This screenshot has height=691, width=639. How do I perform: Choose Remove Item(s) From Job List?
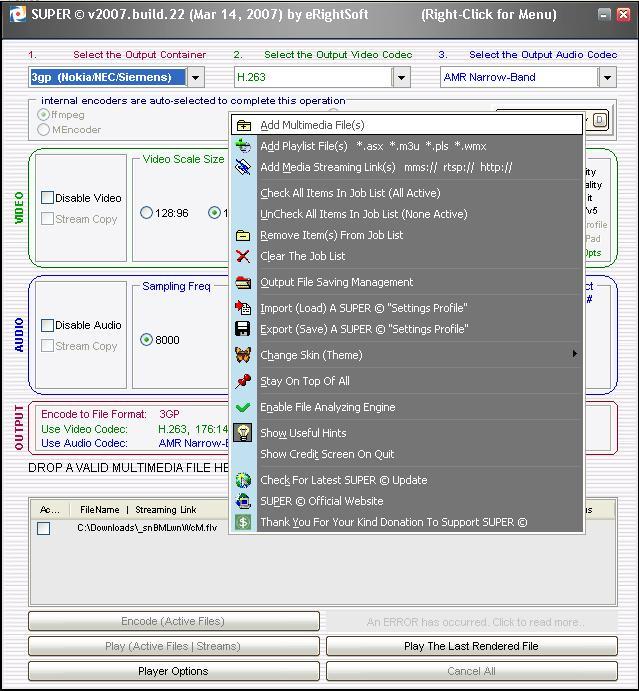coord(407,235)
